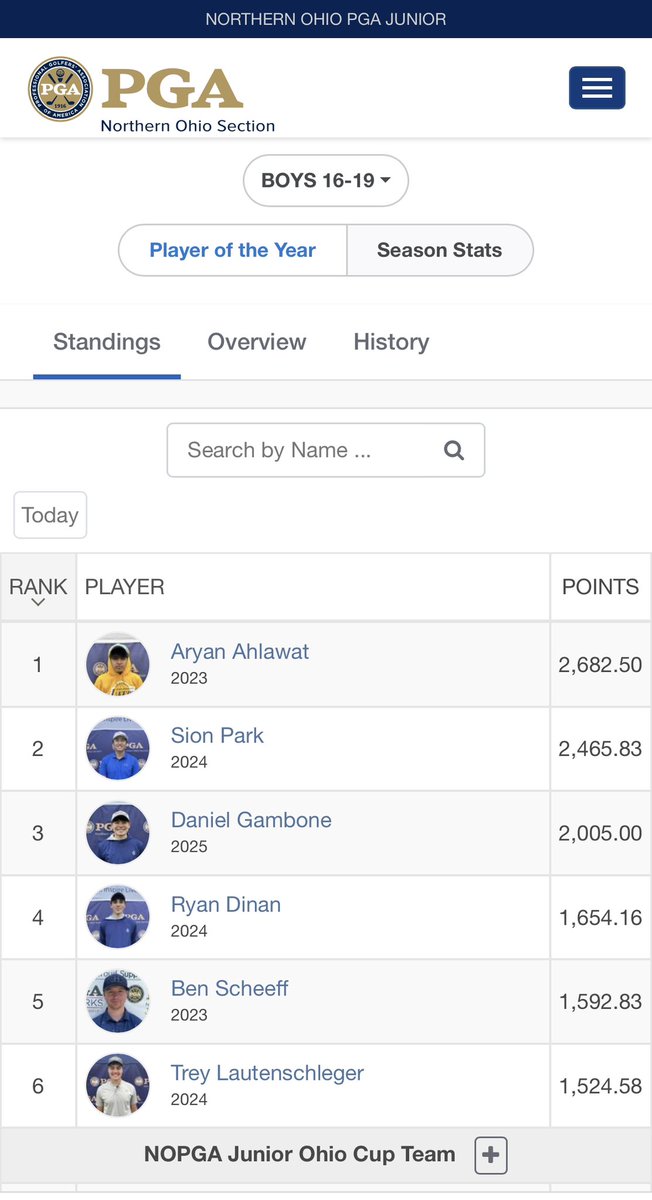Click the POINTS column header
Viewport: 652px width, 1200px height.
tap(600, 587)
